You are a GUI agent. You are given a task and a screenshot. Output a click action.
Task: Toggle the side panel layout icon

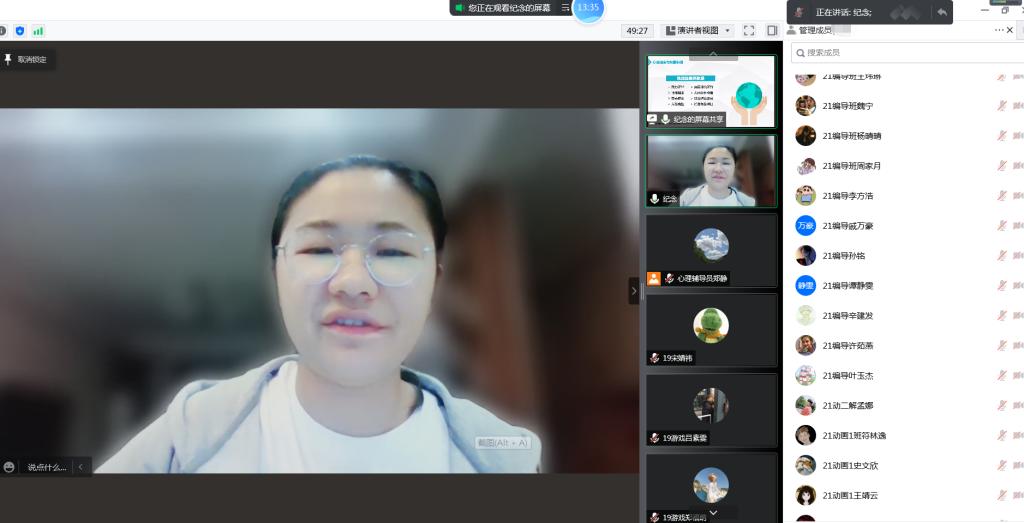tap(772, 31)
